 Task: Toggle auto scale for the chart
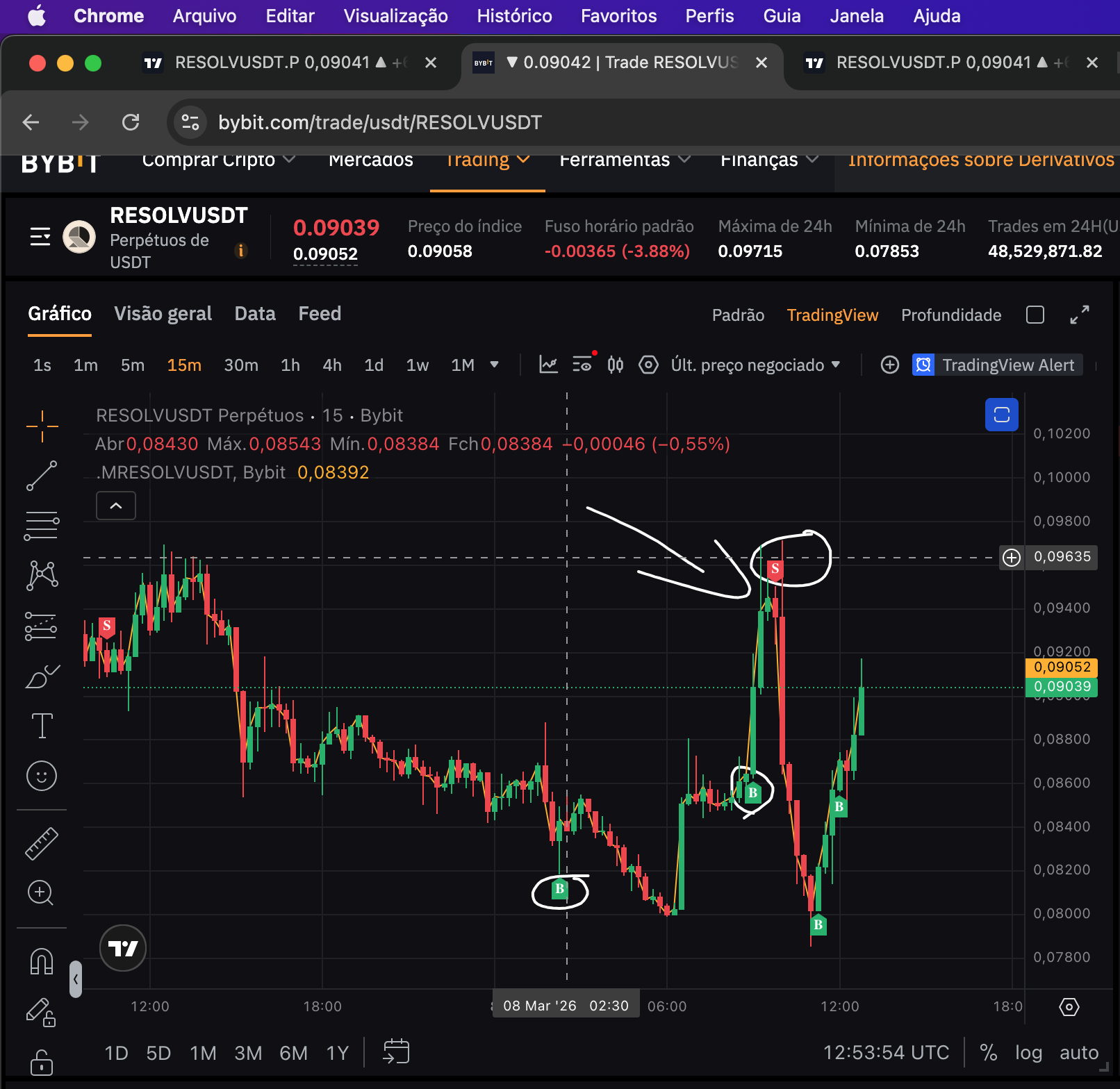point(1078,1053)
